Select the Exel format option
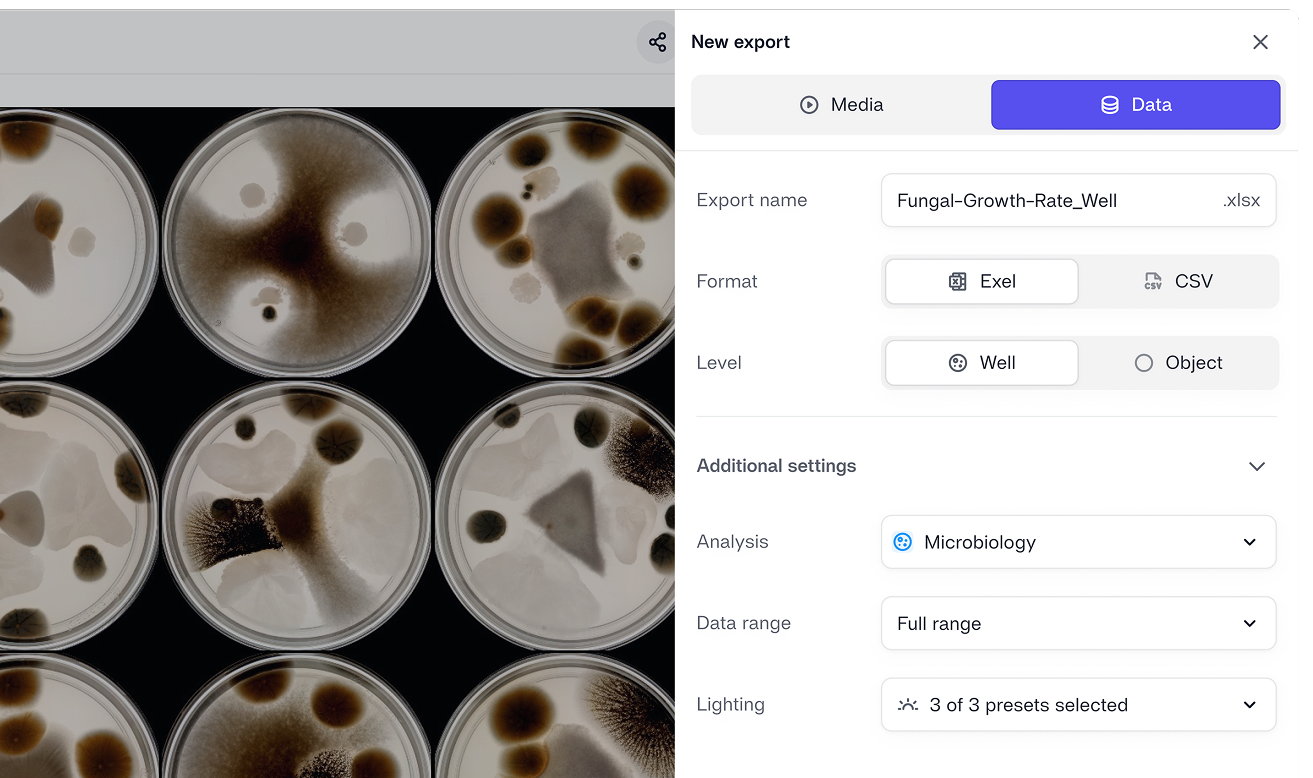 [982, 282]
